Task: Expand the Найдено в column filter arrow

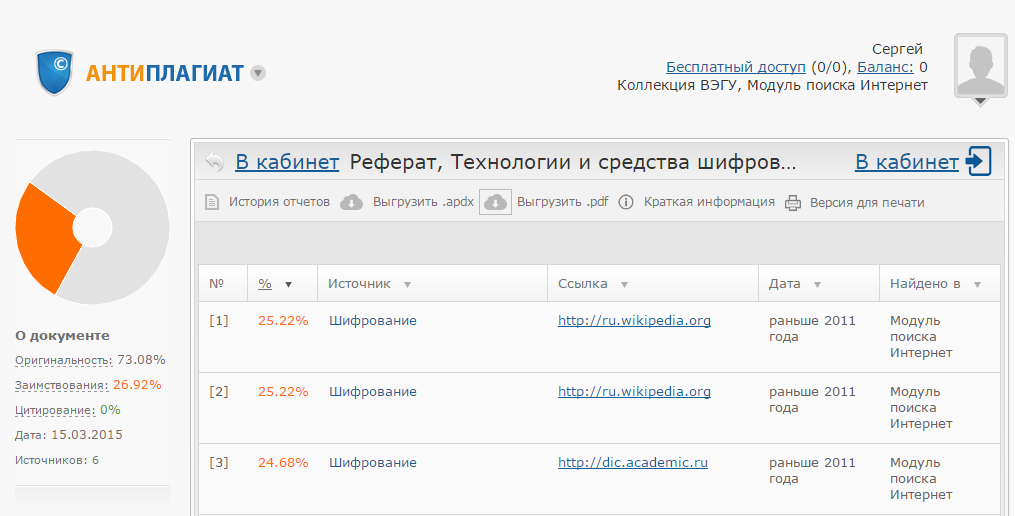Action: [x=977, y=285]
